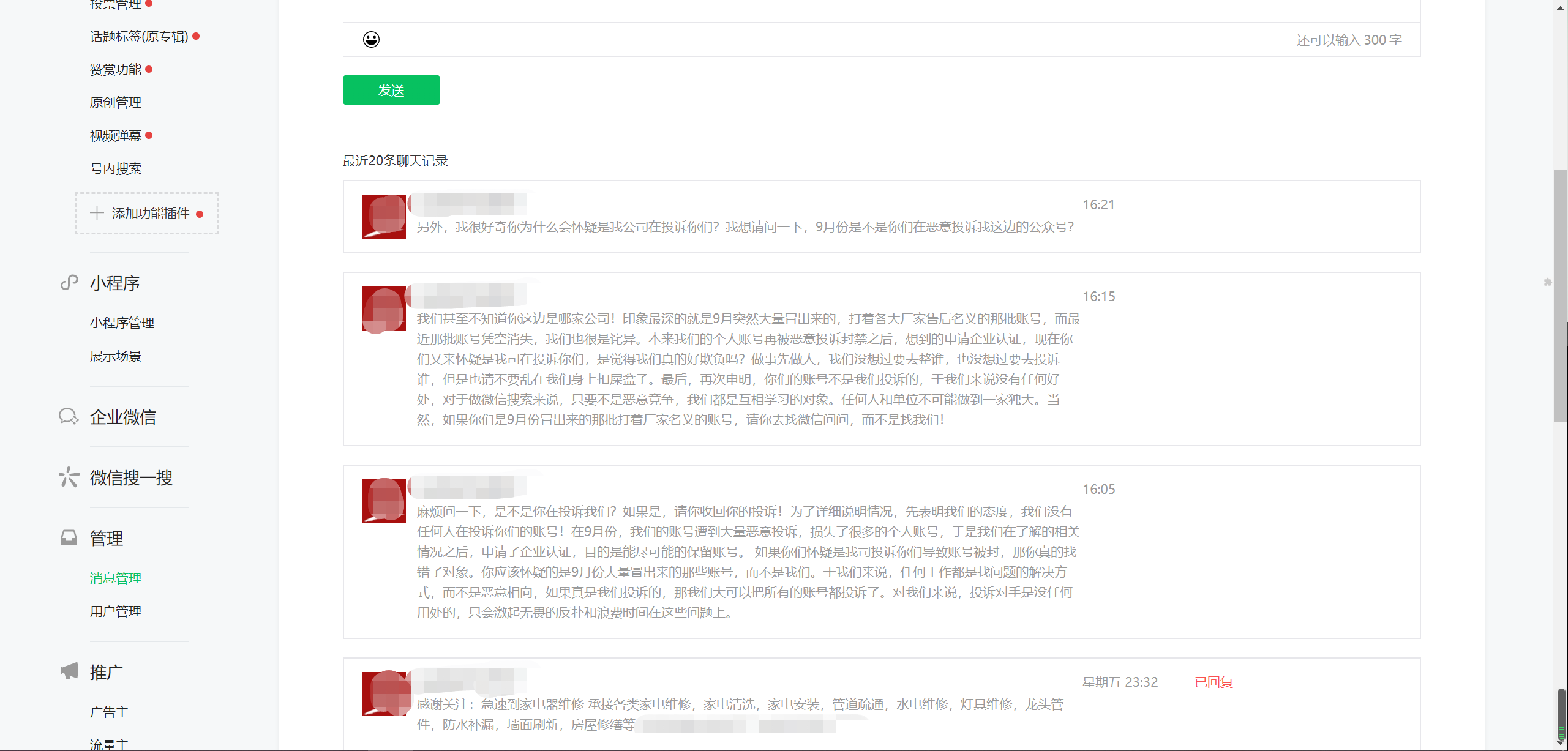Click the 推广 megaphone icon
The width and height of the screenshot is (1568, 751).
click(69, 671)
